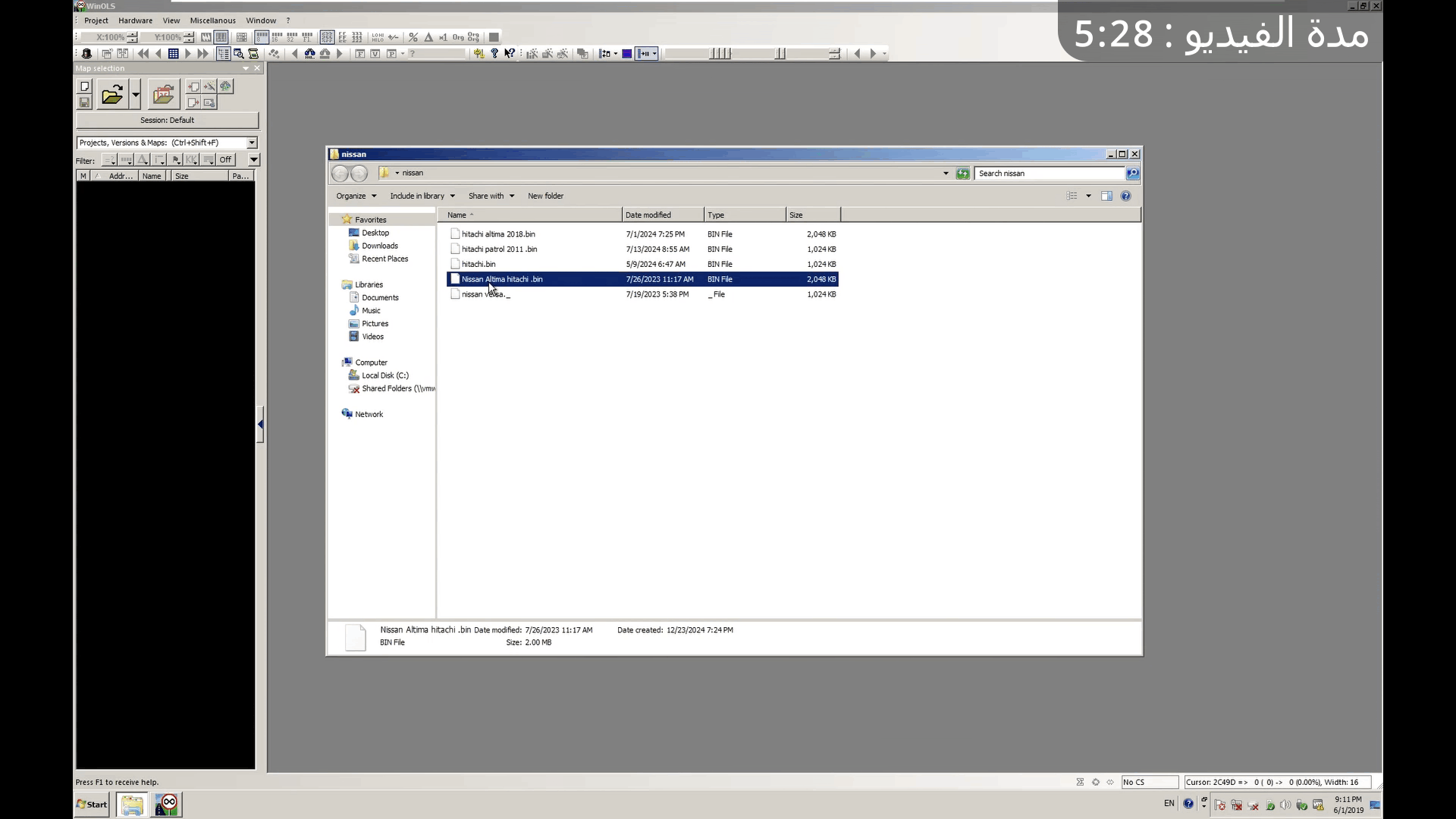Viewport: 1456px width, 819px height.
Task: Toggle the 16-bit display mode button
Action: click(277, 37)
